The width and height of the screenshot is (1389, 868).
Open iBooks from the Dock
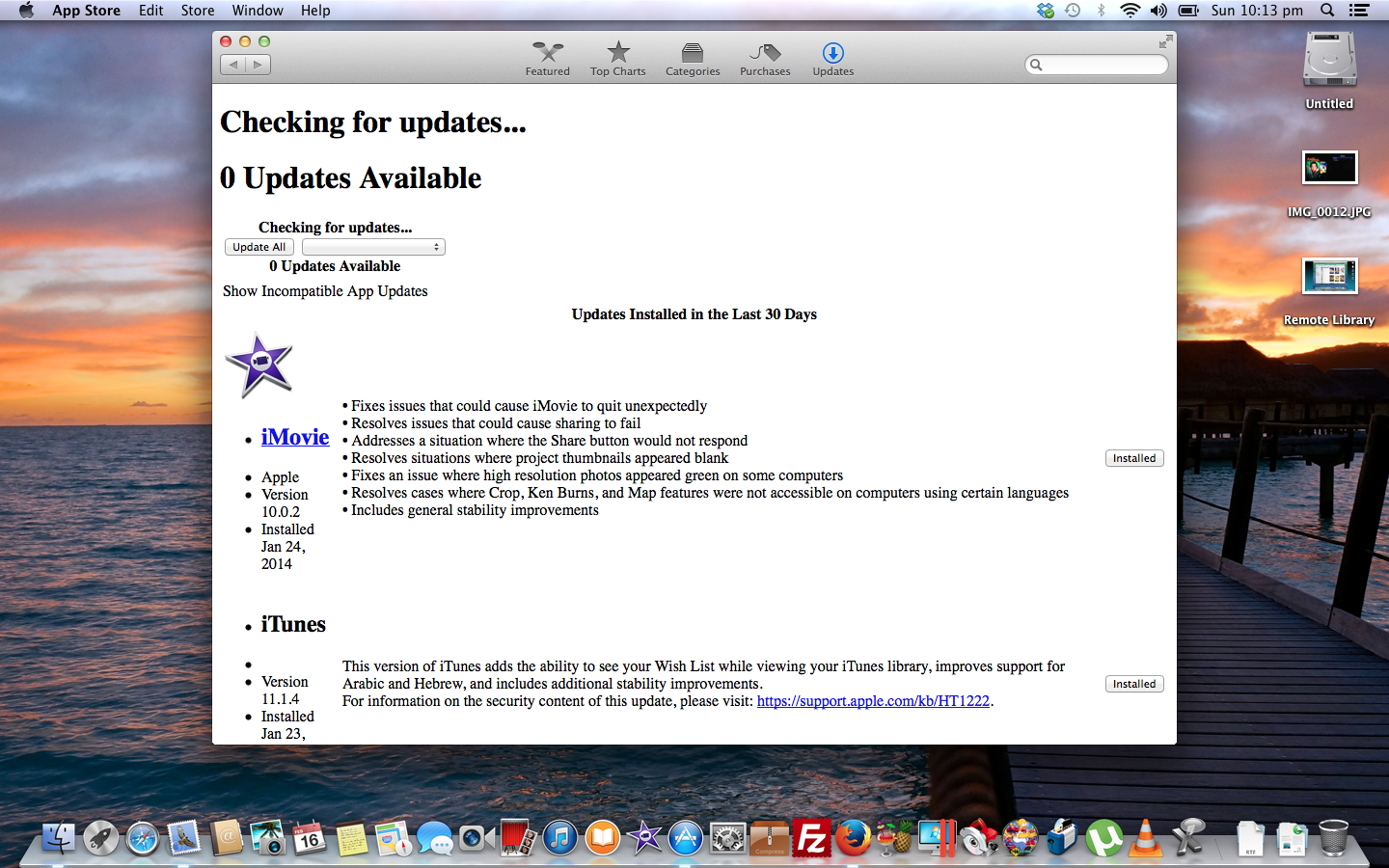[x=602, y=837]
